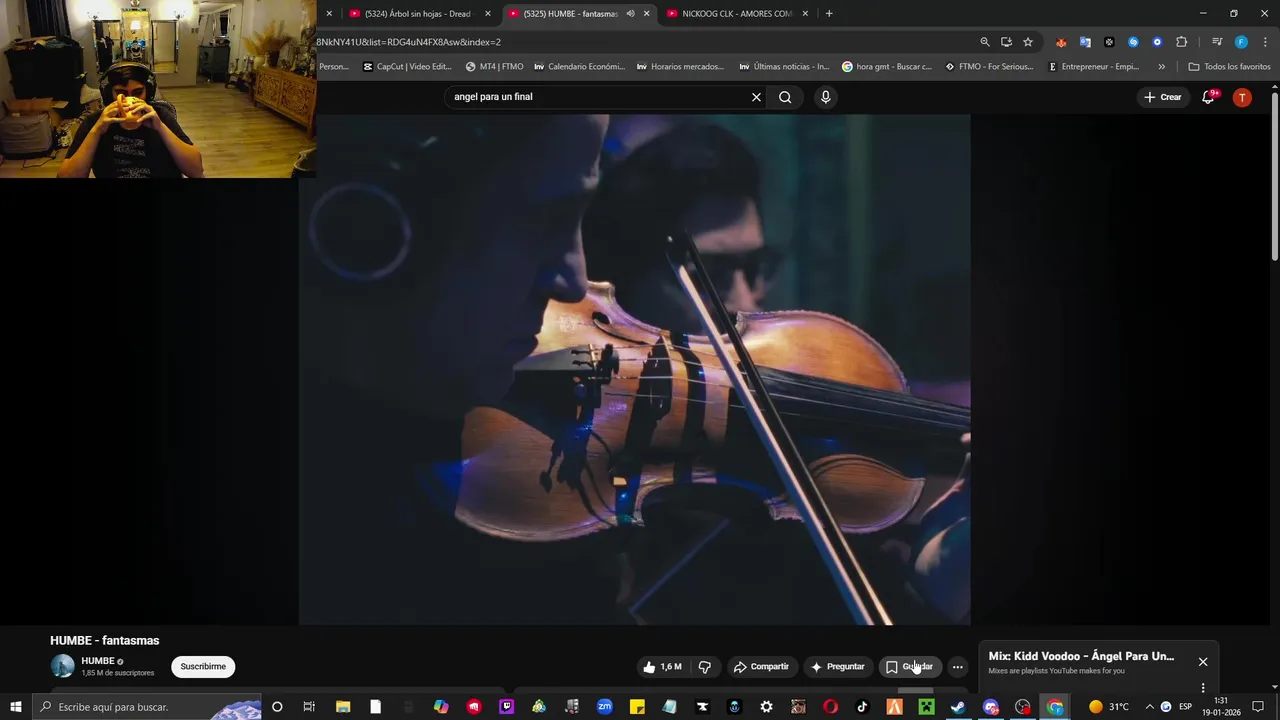This screenshot has width=1280, height=720.
Task: Open the Windows Start menu
Action: point(16,707)
